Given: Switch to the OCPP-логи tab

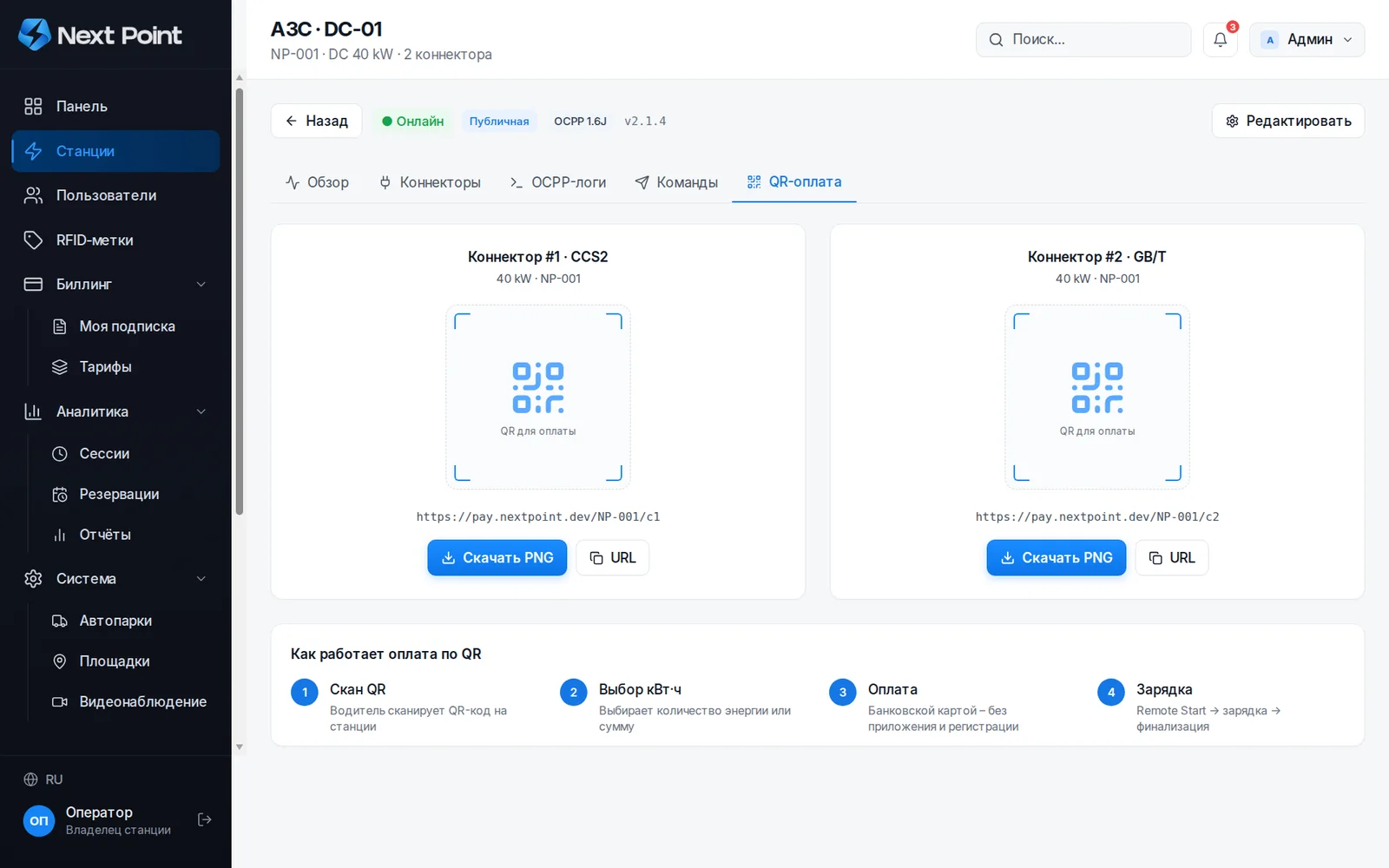Looking at the screenshot, I should point(557,182).
